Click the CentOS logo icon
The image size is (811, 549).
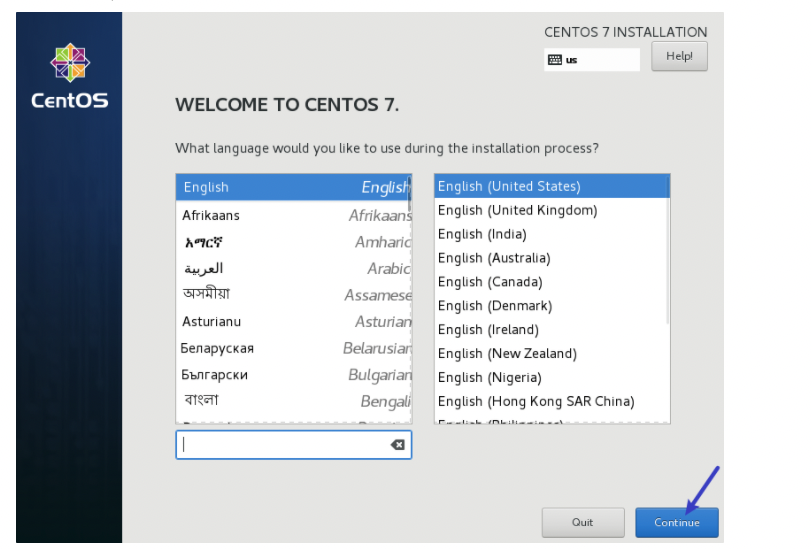point(70,62)
